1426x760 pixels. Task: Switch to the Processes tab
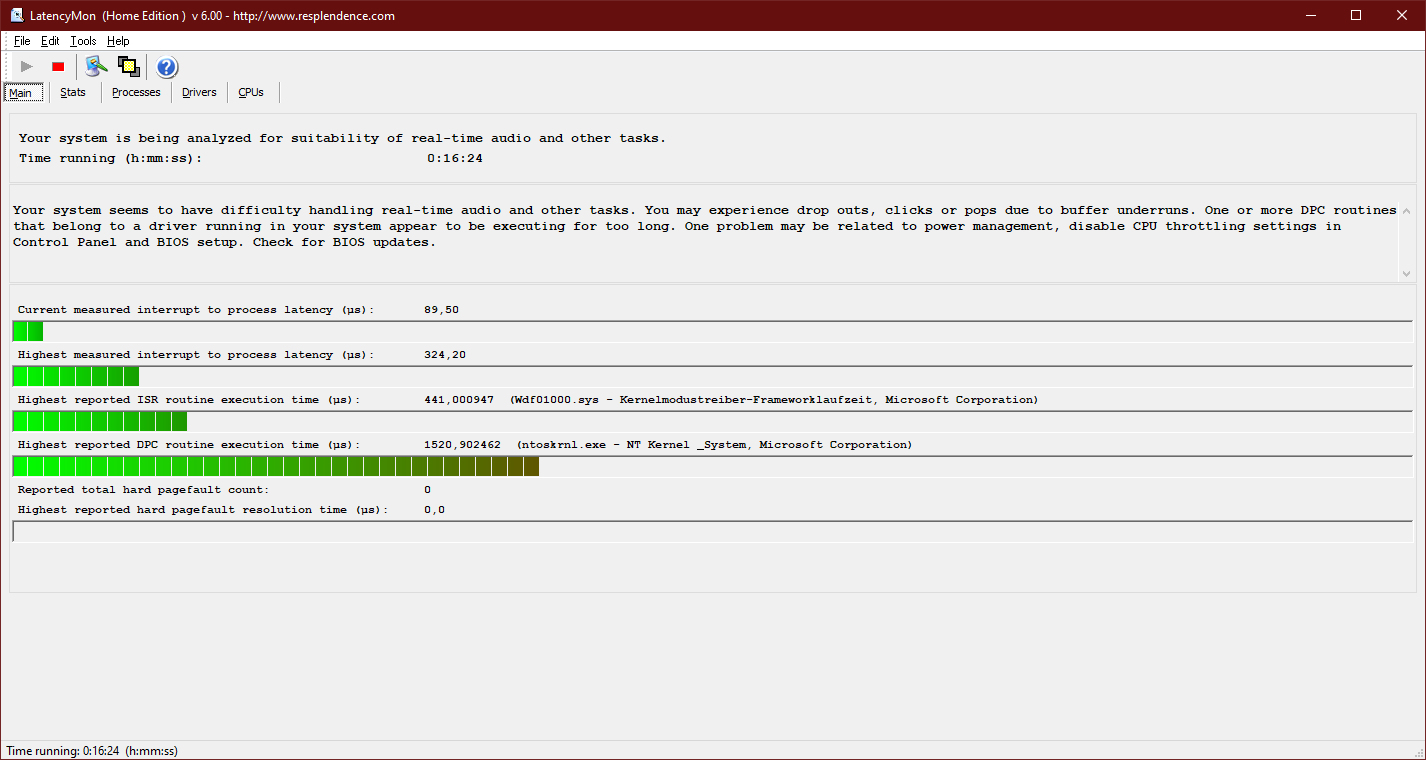coord(136,92)
